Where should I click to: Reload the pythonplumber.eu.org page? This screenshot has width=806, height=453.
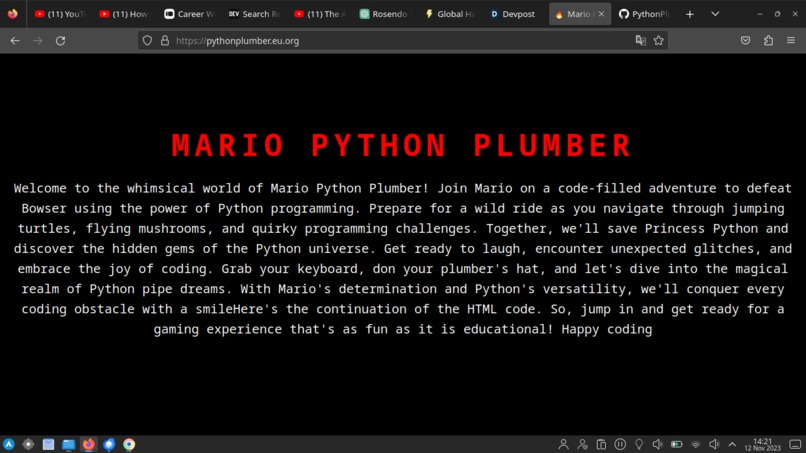tap(61, 41)
